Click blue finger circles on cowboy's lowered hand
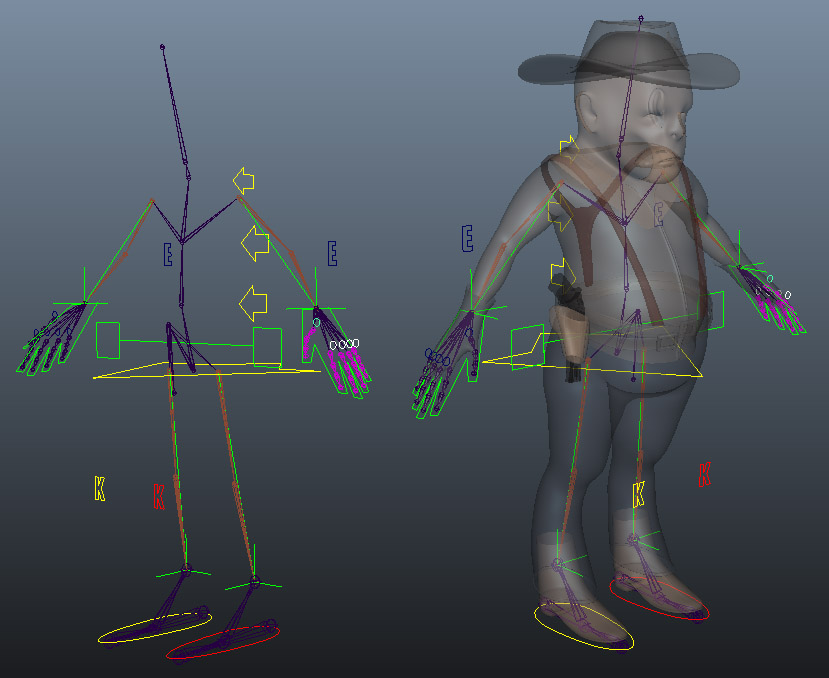 point(438,357)
